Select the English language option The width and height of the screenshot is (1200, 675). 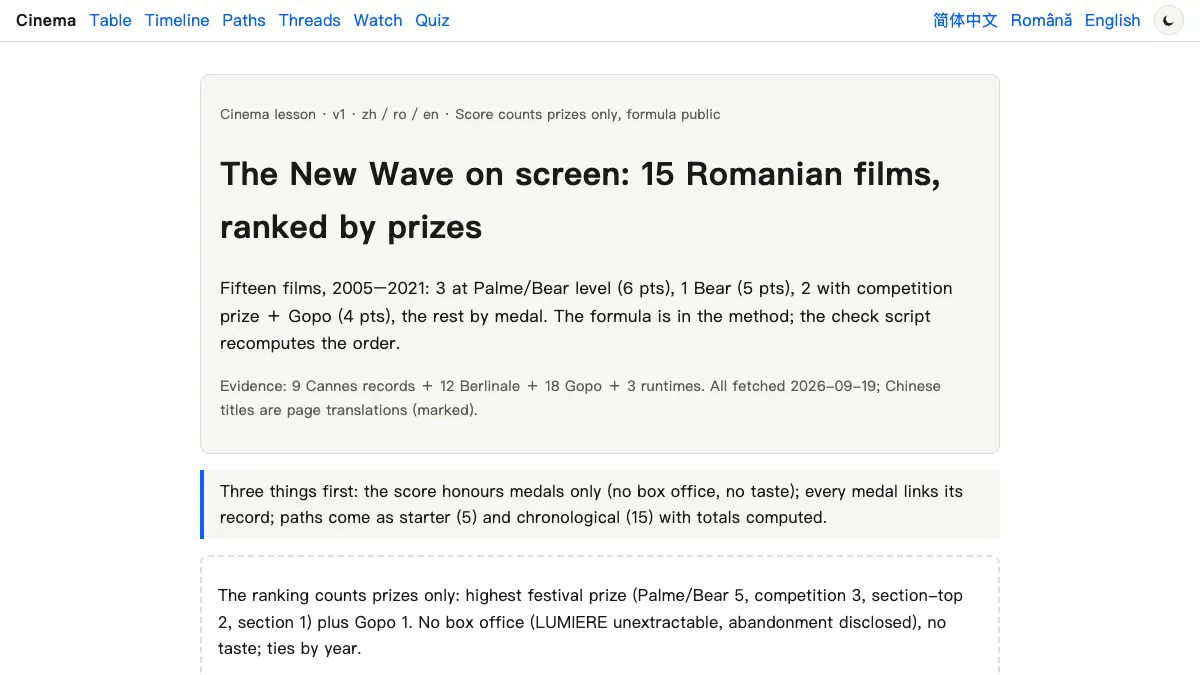click(1112, 20)
